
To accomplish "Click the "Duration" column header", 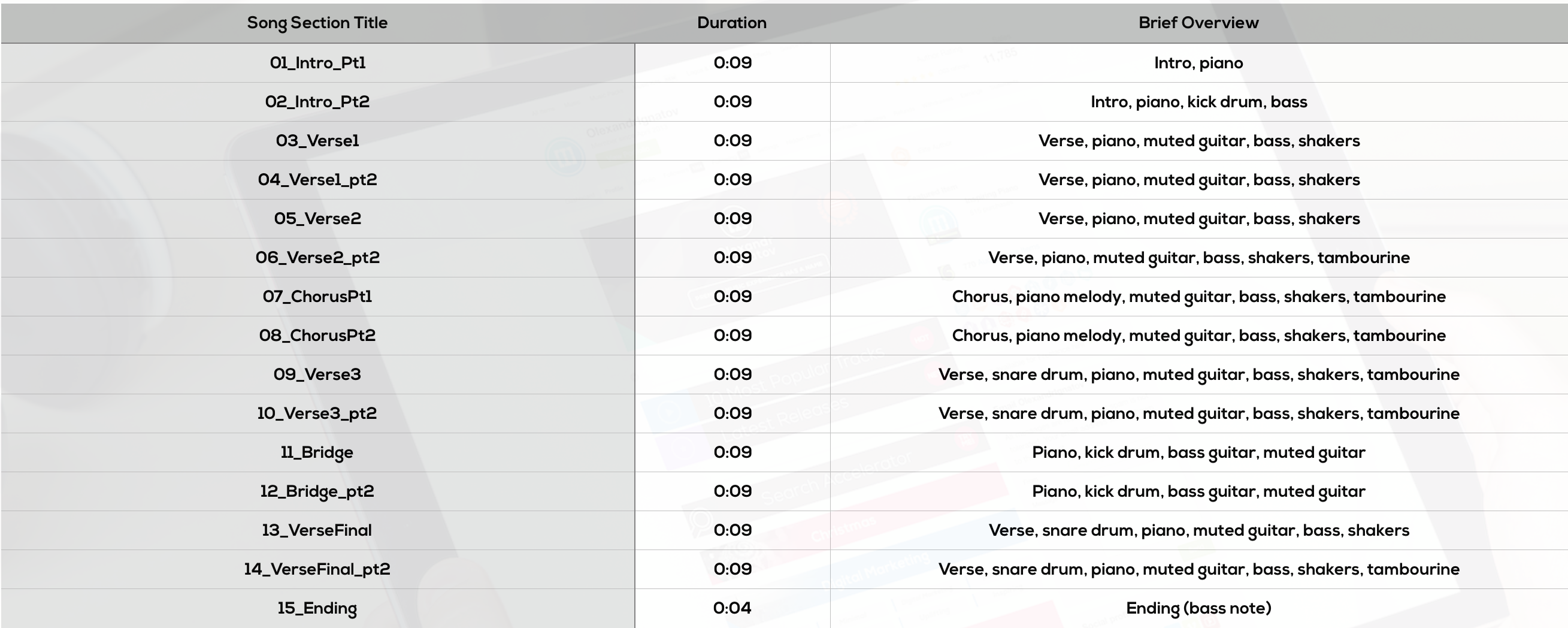I will [x=732, y=23].
